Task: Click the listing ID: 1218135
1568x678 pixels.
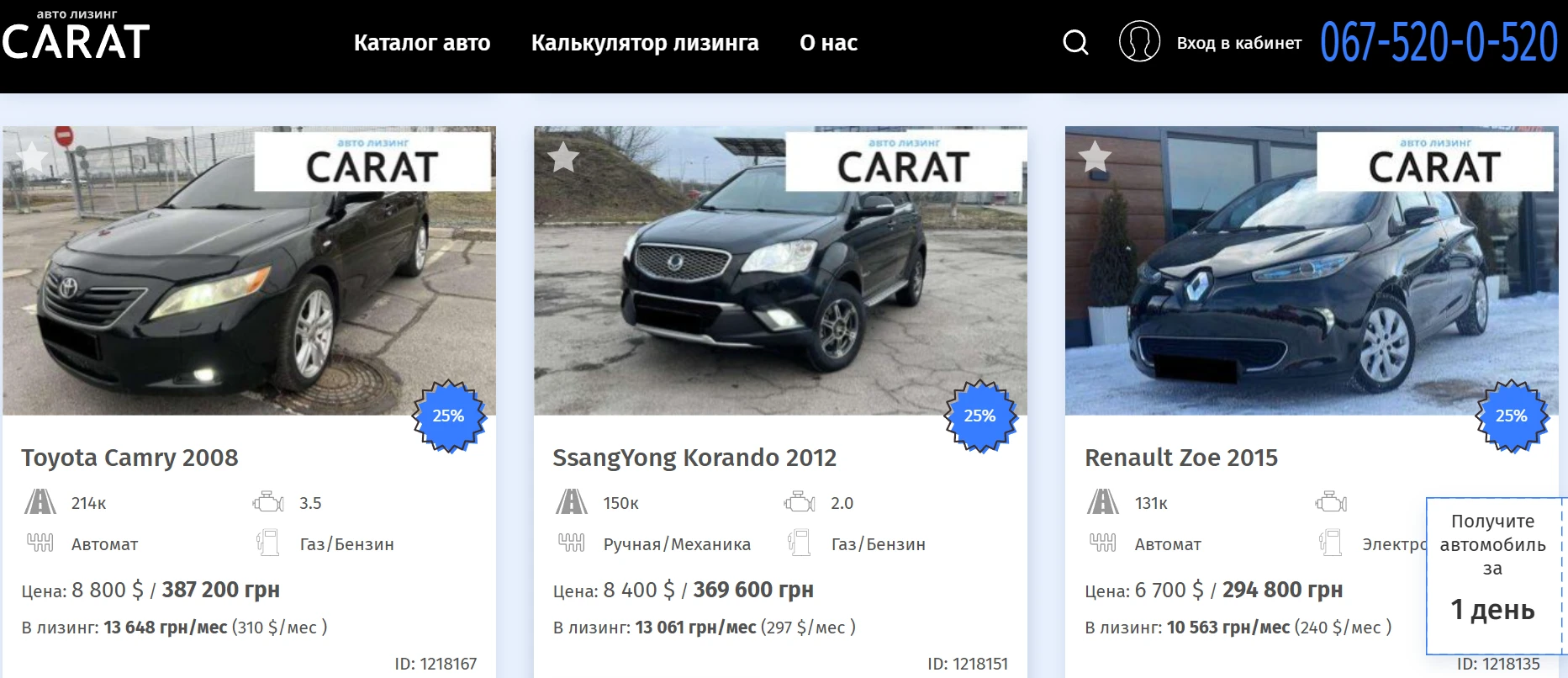Action: click(1499, 664)
